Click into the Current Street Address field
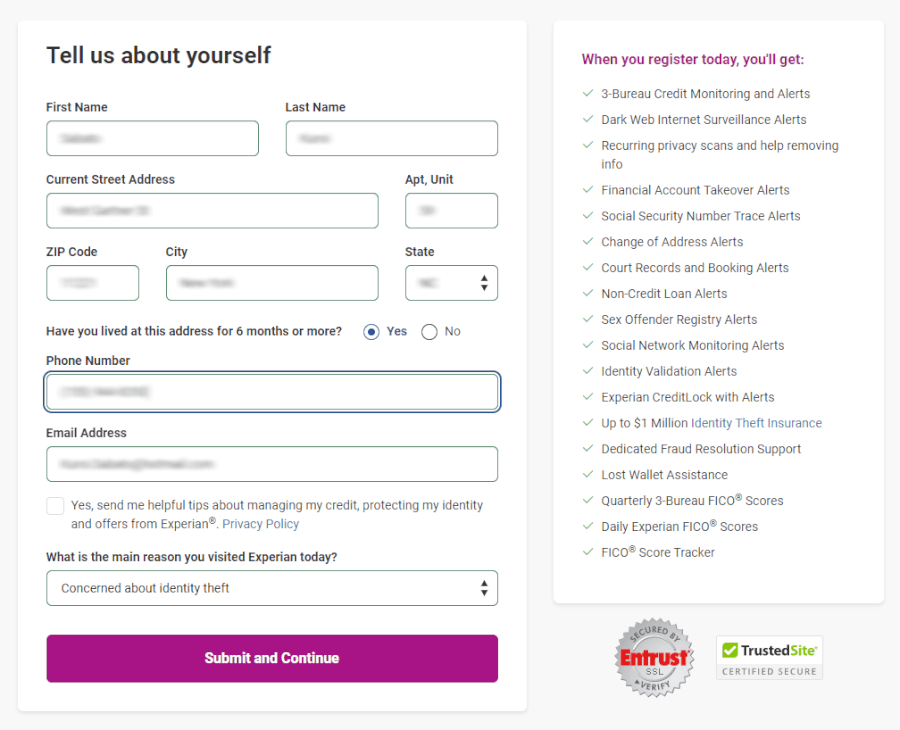This screenshot has width=900, height=730. pyautogui.click(x=212, y=211)
